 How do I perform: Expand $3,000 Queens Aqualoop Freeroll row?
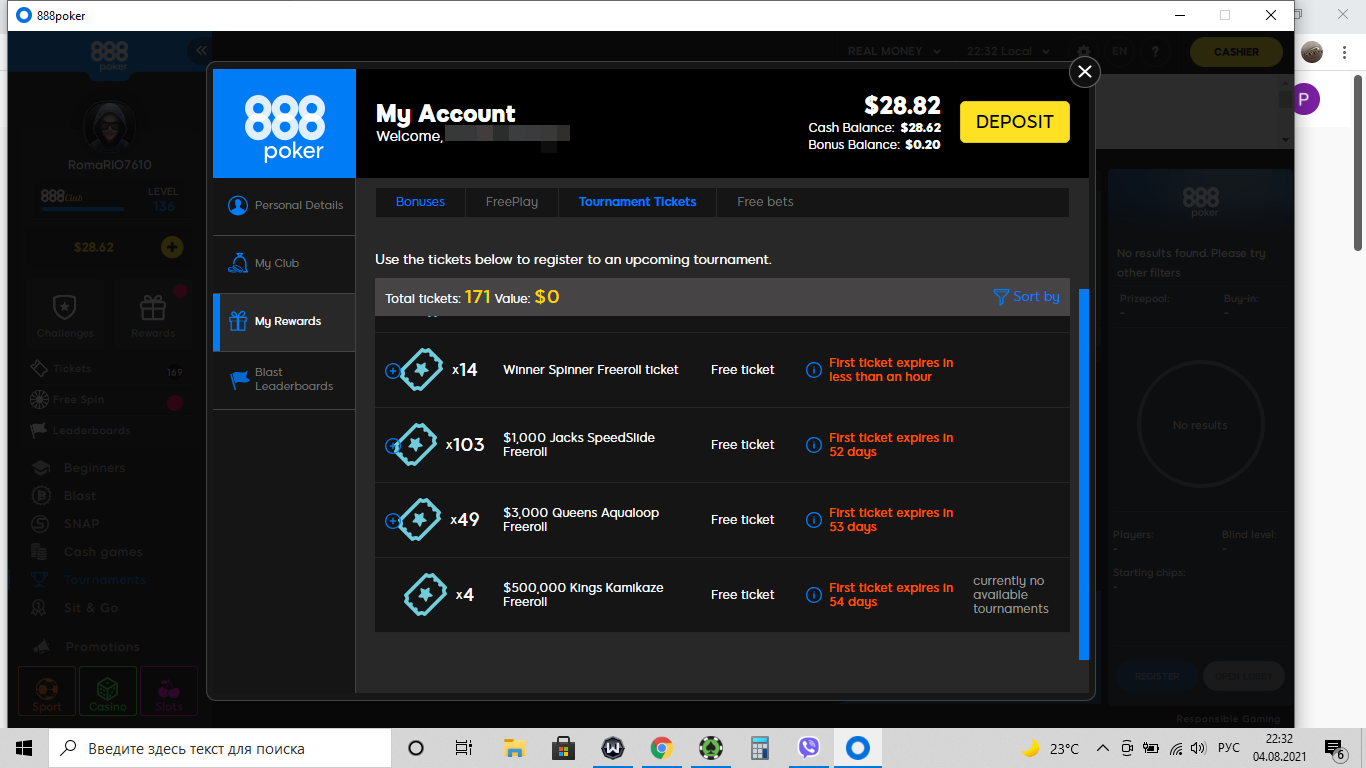392,521
